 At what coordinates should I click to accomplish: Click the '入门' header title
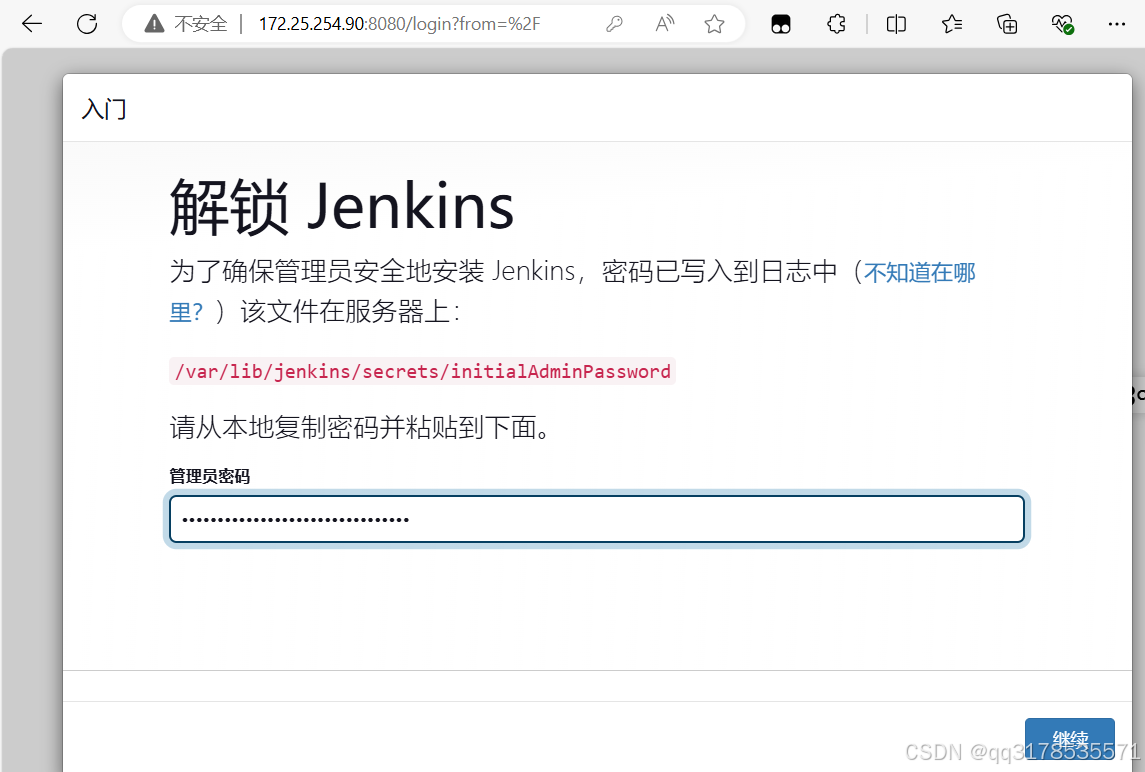click(x=104, y=109)
